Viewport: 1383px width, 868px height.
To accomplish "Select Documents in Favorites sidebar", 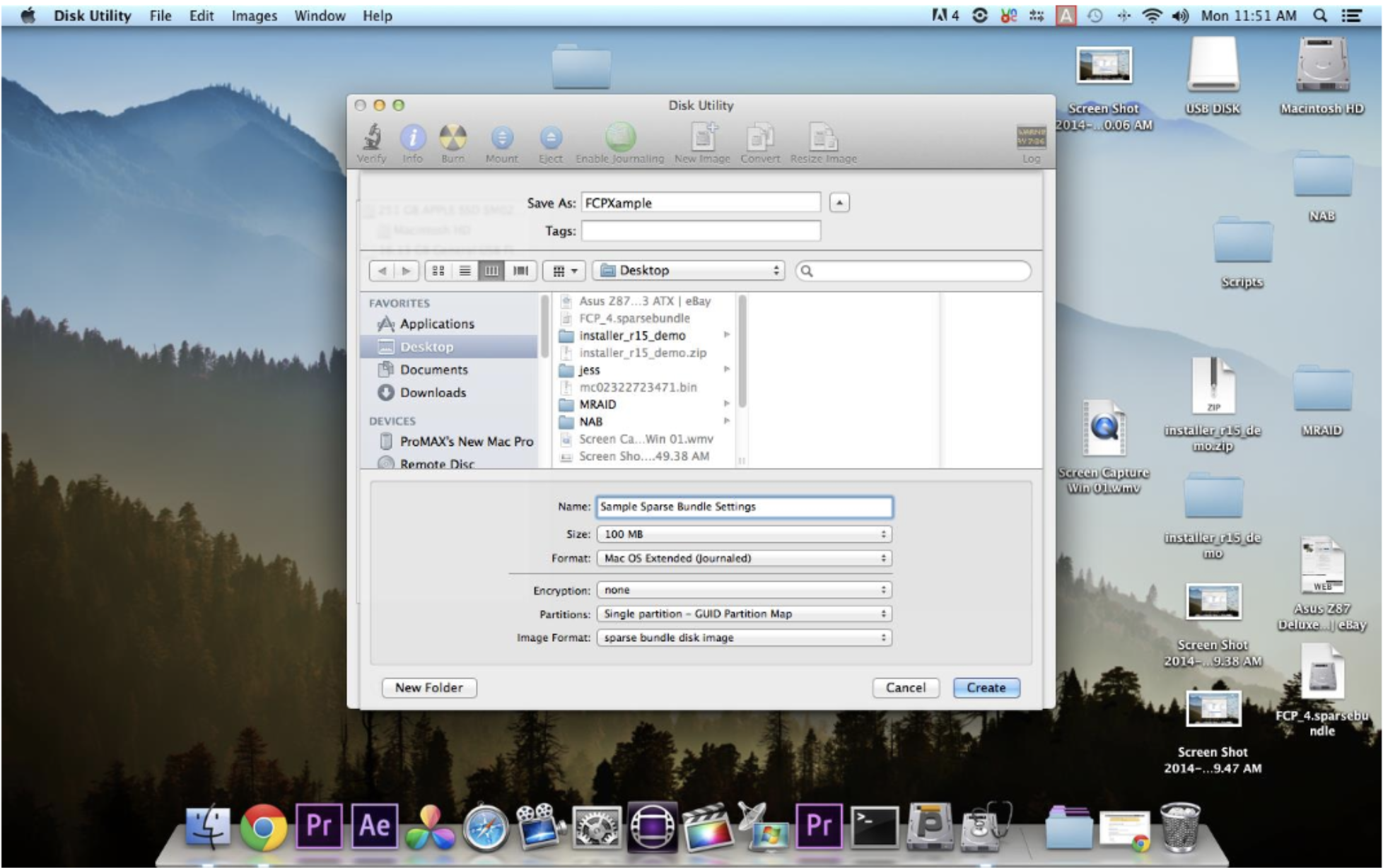I will [x=450, y=370].
